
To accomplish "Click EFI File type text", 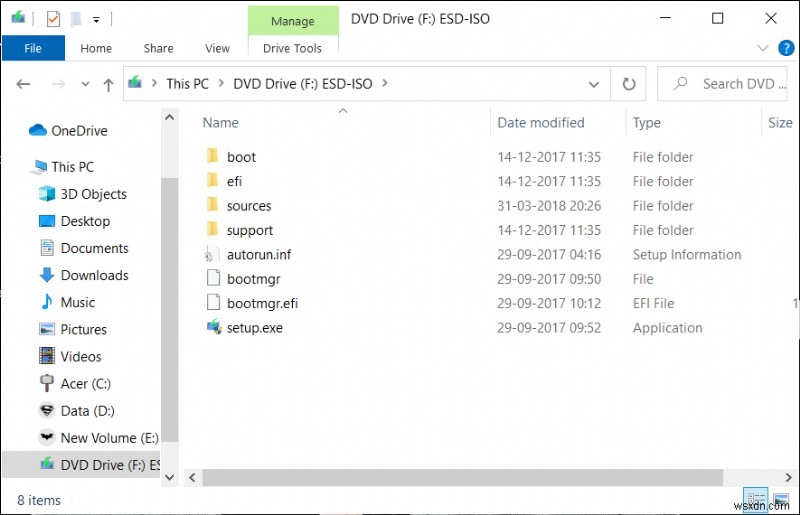I will [x=653, y=304].
